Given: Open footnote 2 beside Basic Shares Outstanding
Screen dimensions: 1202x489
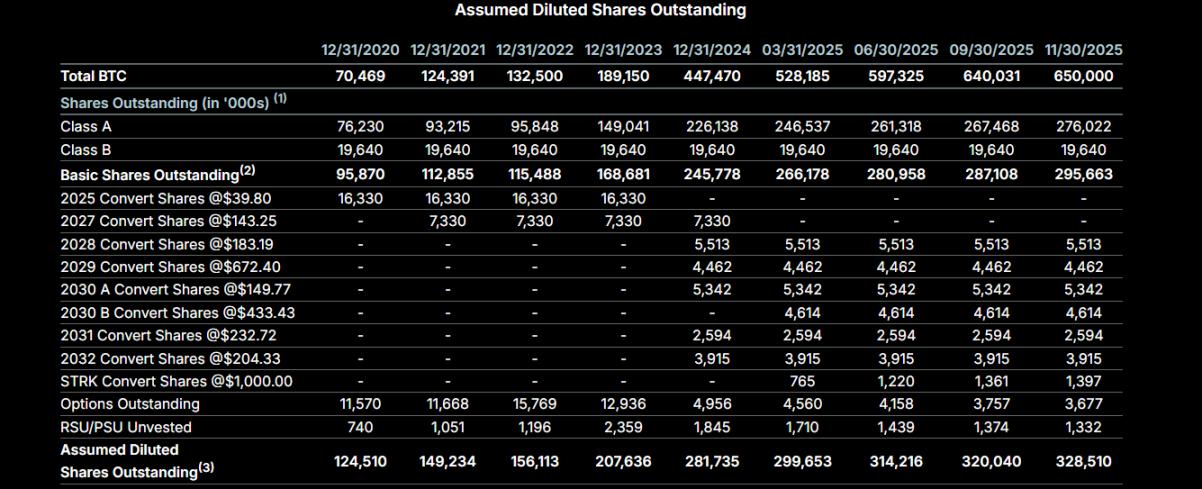Looking at the screenshot, I should click(x=247, y=170).
